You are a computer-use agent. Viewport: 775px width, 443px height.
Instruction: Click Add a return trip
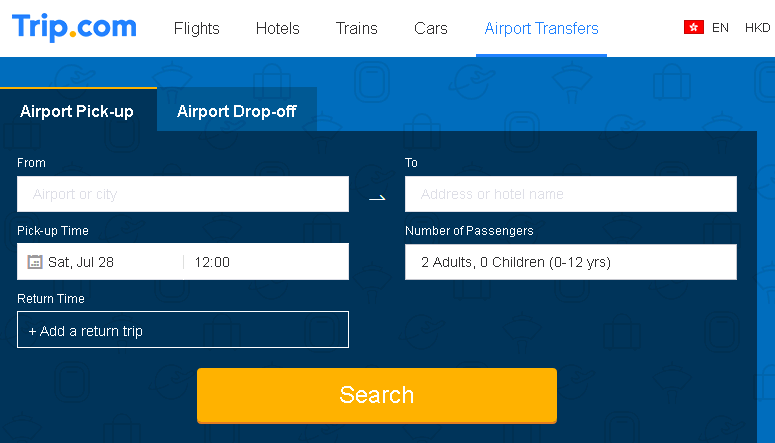(x=183, y=330)
